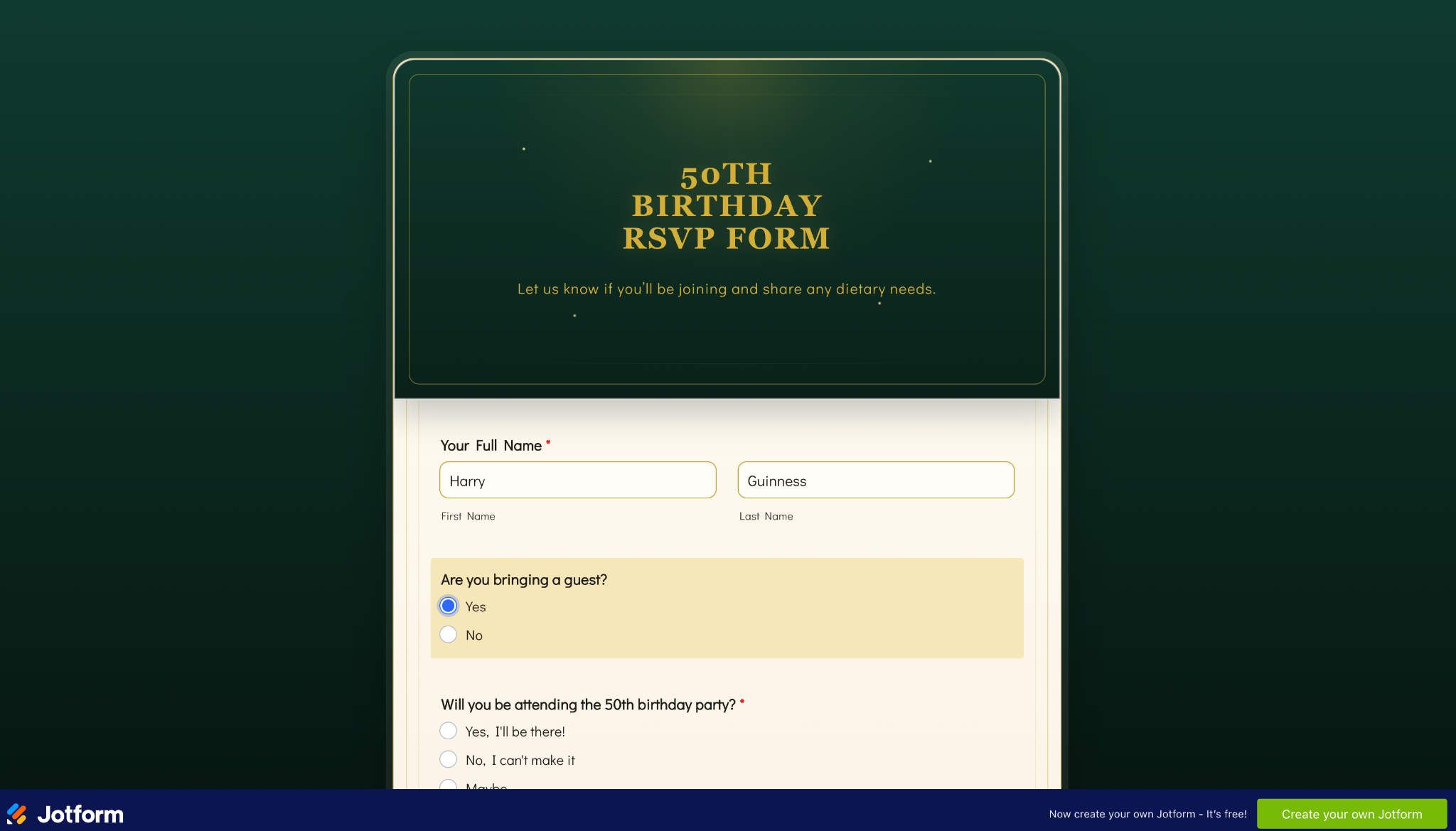Image resolution: width=1456 pixels, height=831 pixels.
Task: Click the Create your own Jotform button
Action: click(x=1351, y=814)
